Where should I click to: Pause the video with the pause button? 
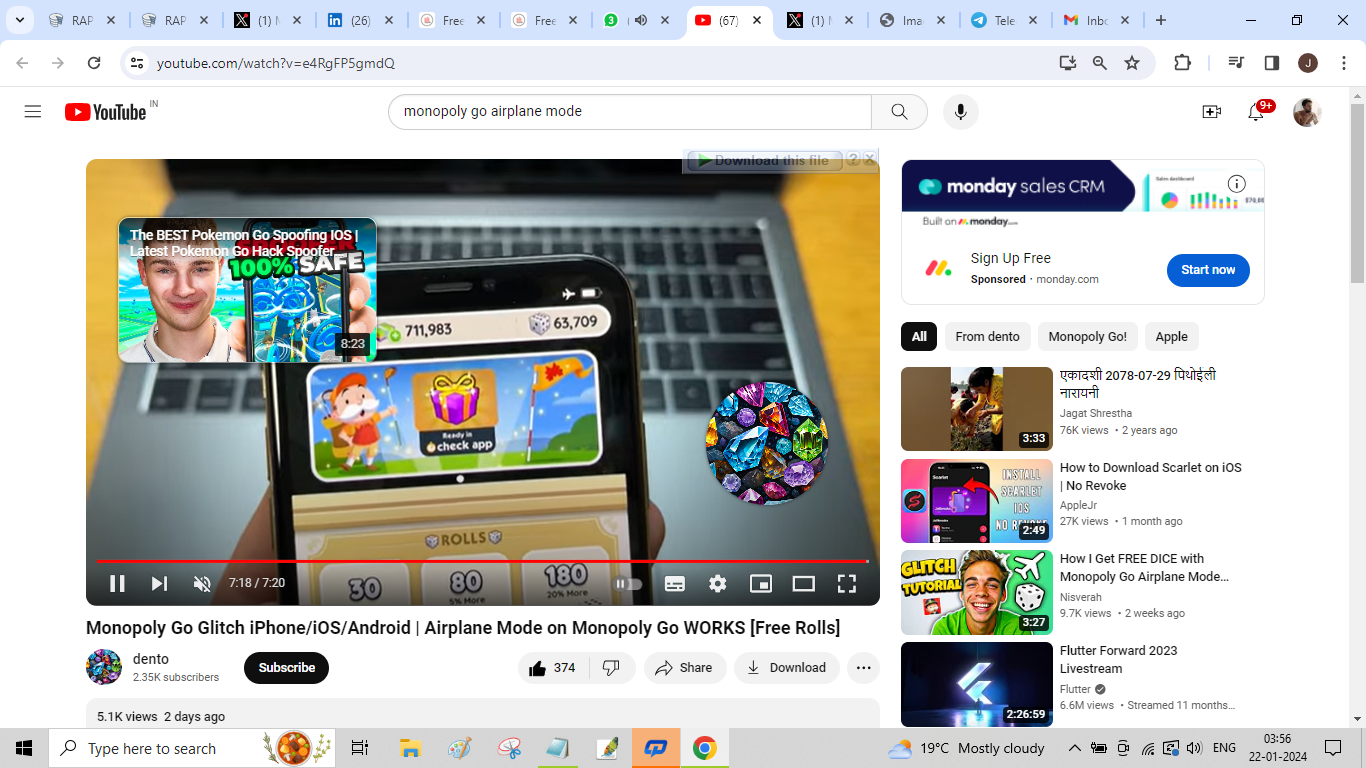117,584
